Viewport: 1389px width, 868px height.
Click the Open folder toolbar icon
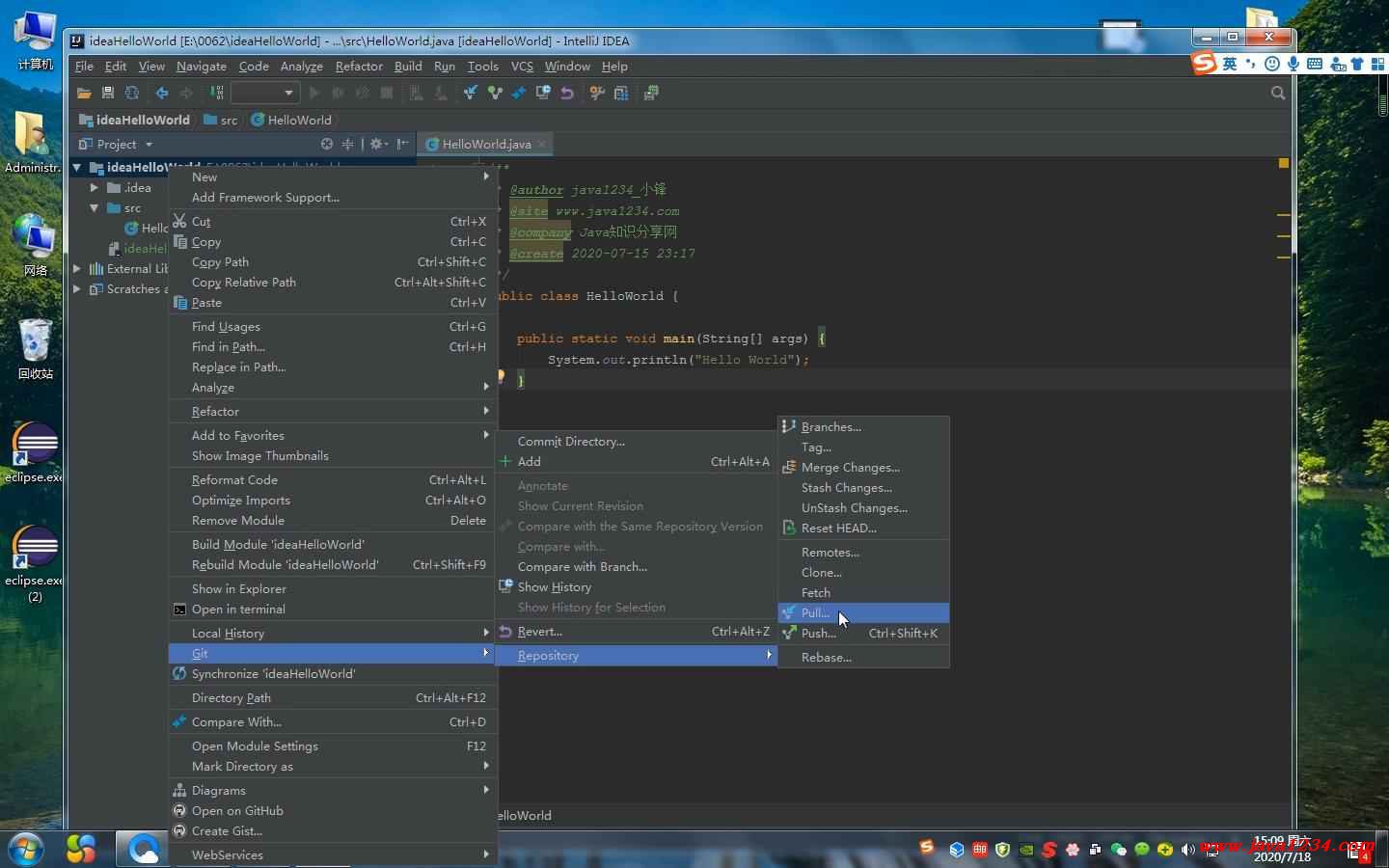pos(84,93)
